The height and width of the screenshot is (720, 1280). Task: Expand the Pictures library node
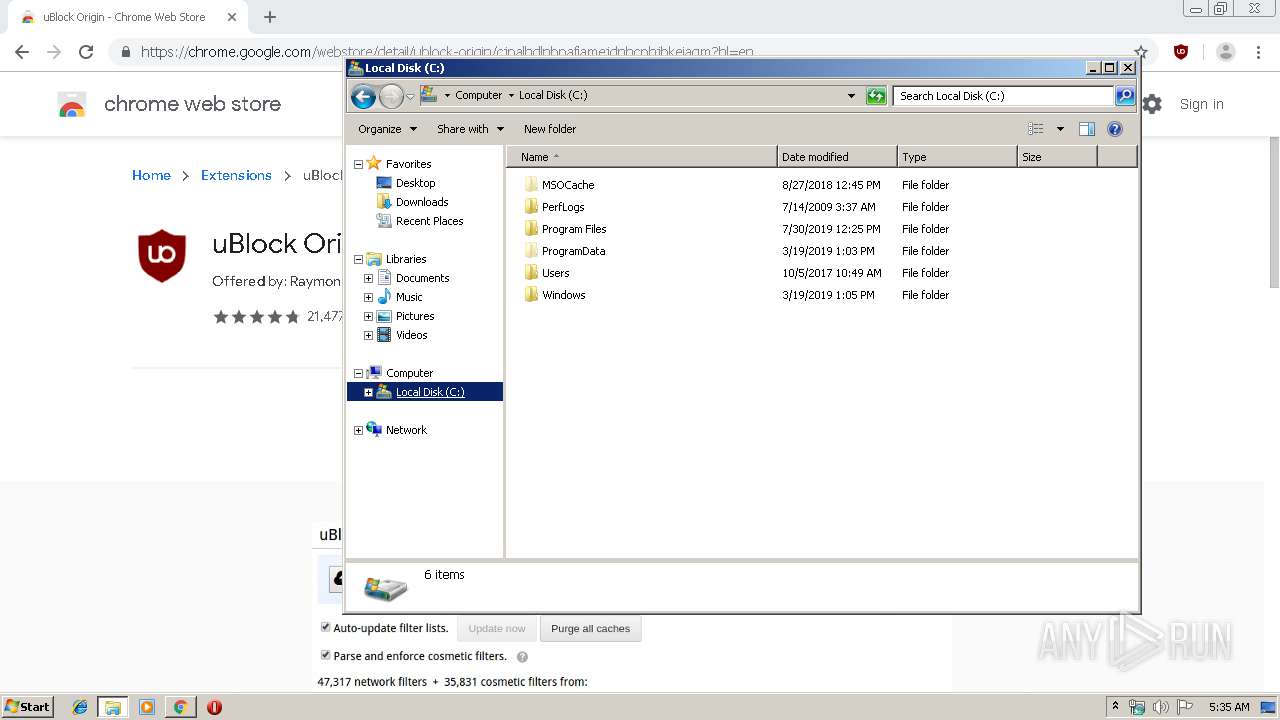(x=368, y=316)
